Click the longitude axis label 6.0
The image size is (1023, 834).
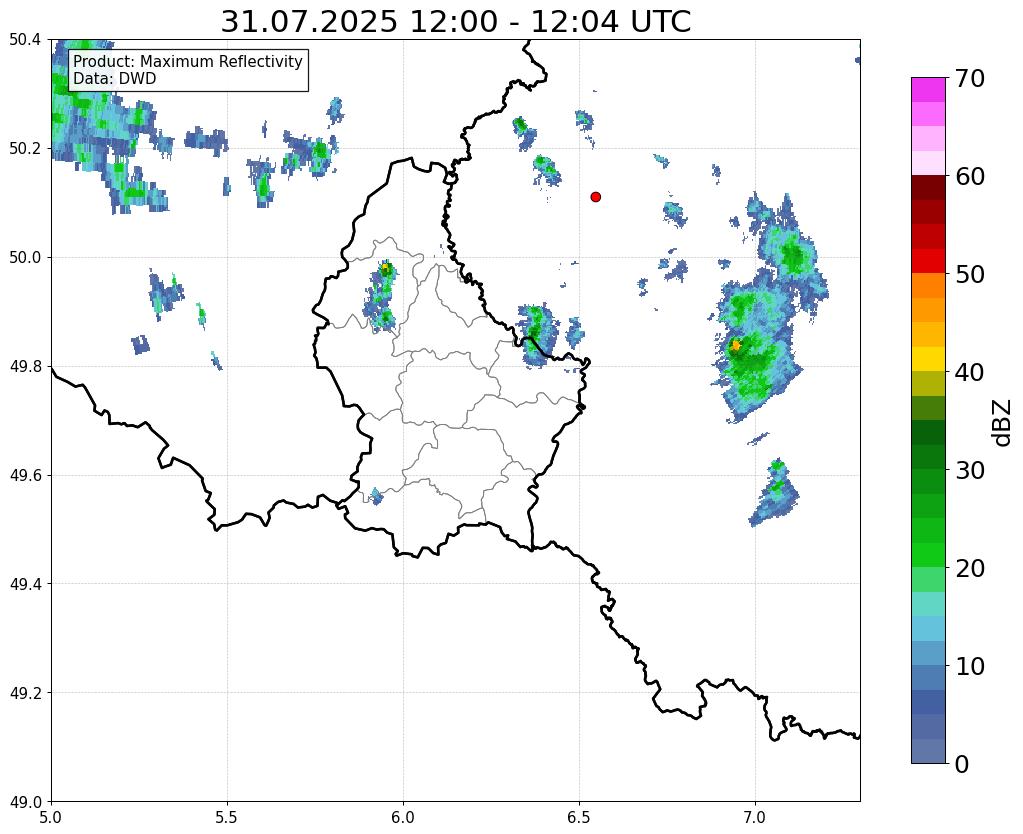403,817
